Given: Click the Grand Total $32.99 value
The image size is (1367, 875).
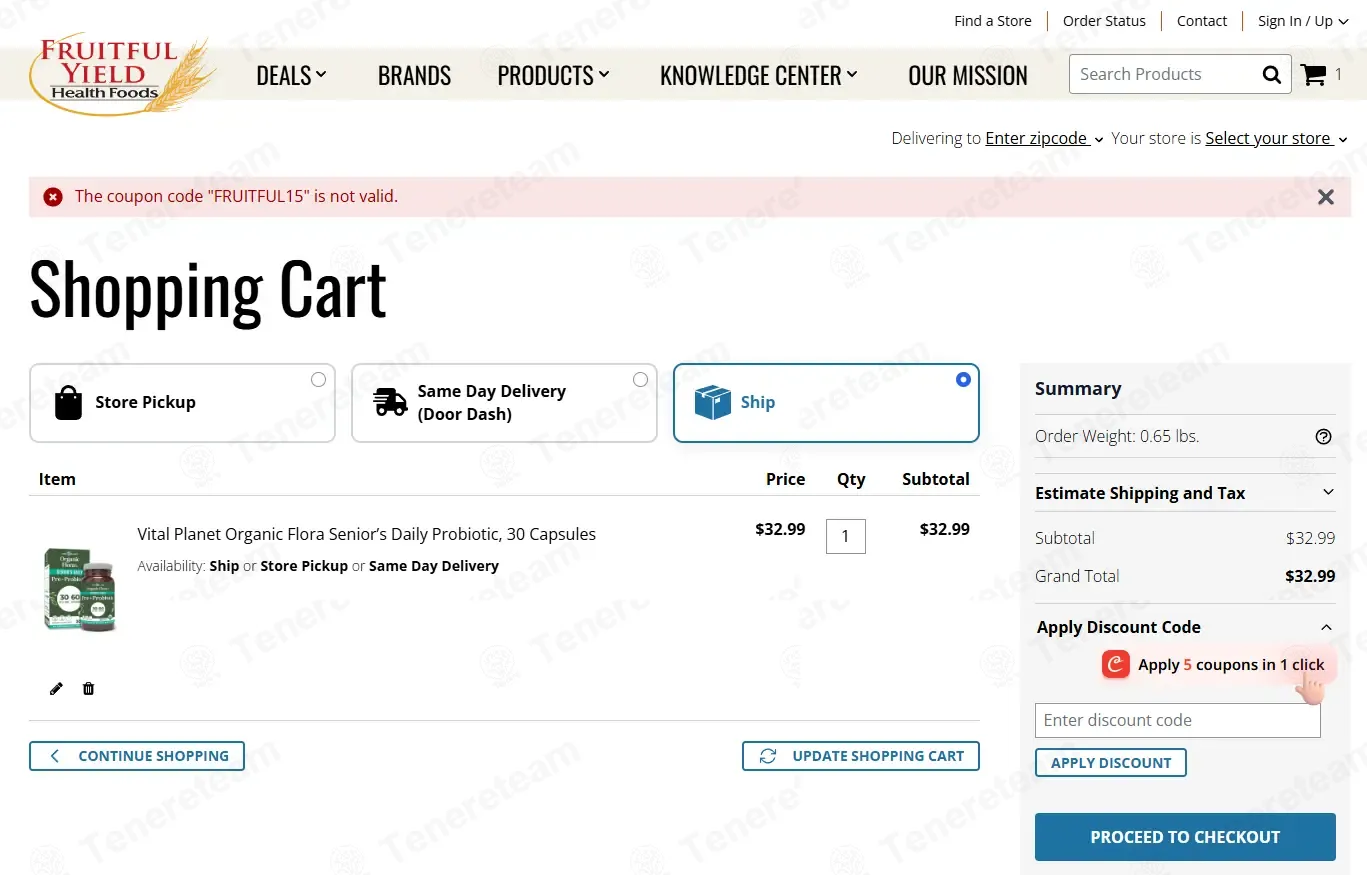Looking at the screenshot, I should pos(1310,576).
